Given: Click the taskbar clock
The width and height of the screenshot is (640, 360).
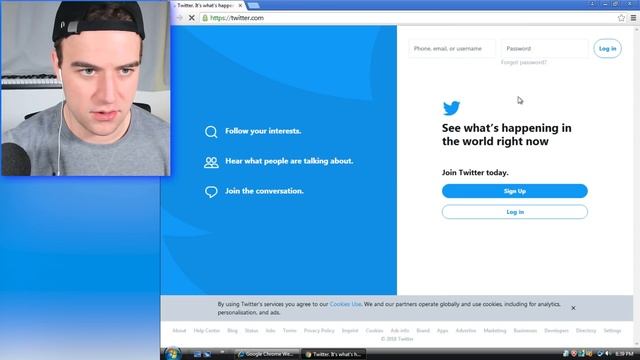Looking at the screenshot, I should pos(624,354).
